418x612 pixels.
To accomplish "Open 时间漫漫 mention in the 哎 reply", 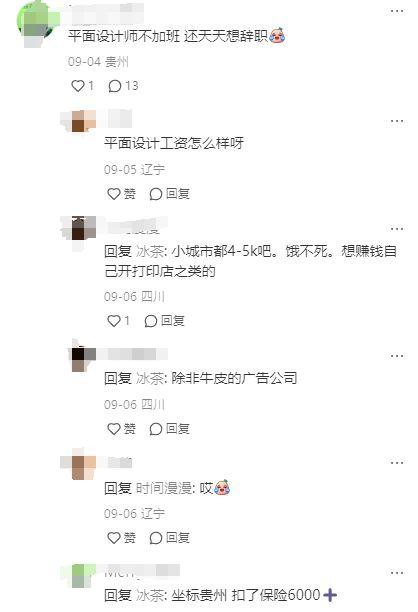I will tap(164, 488).
